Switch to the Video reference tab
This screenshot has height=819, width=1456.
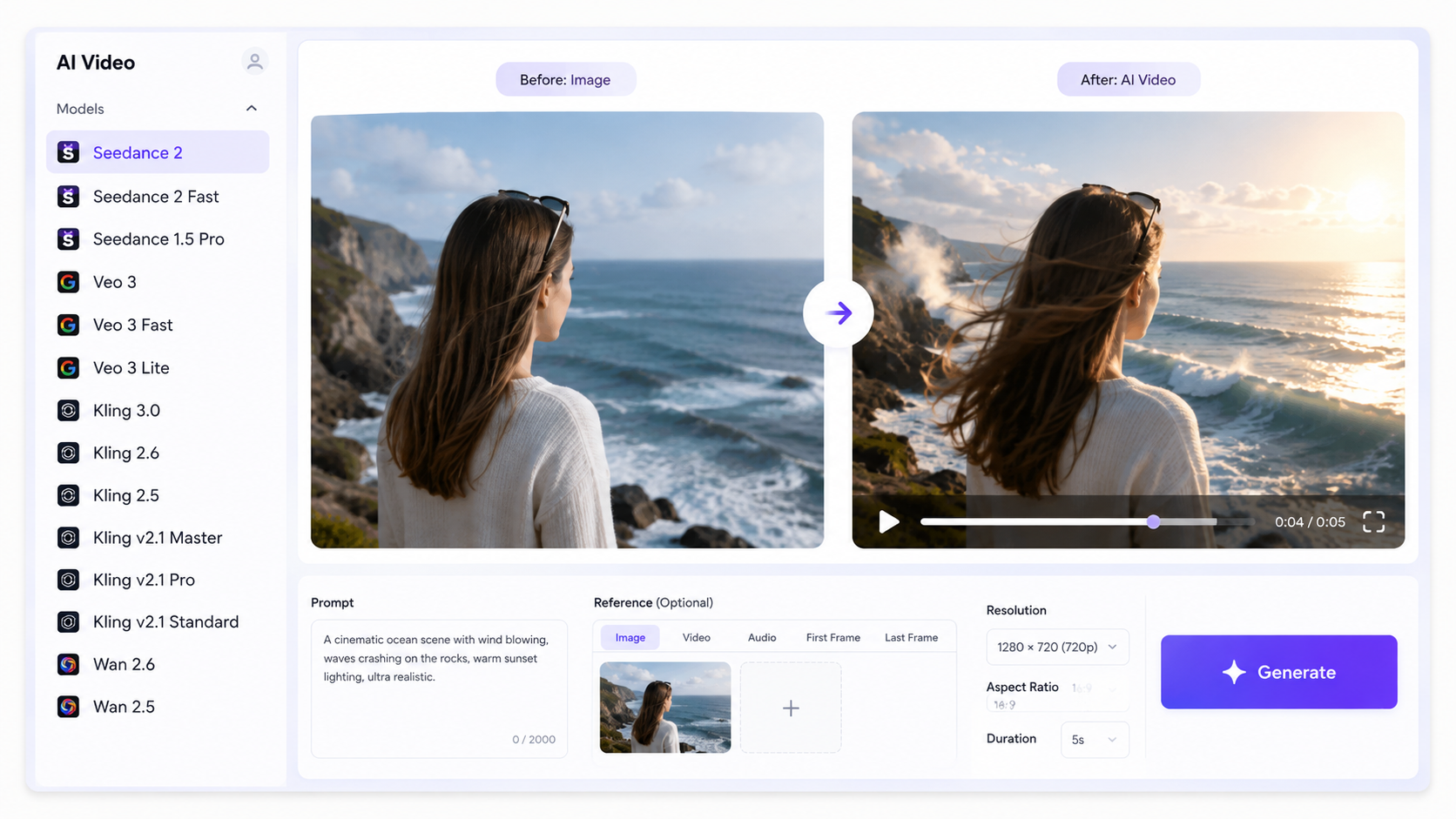(x=697, y=638)
